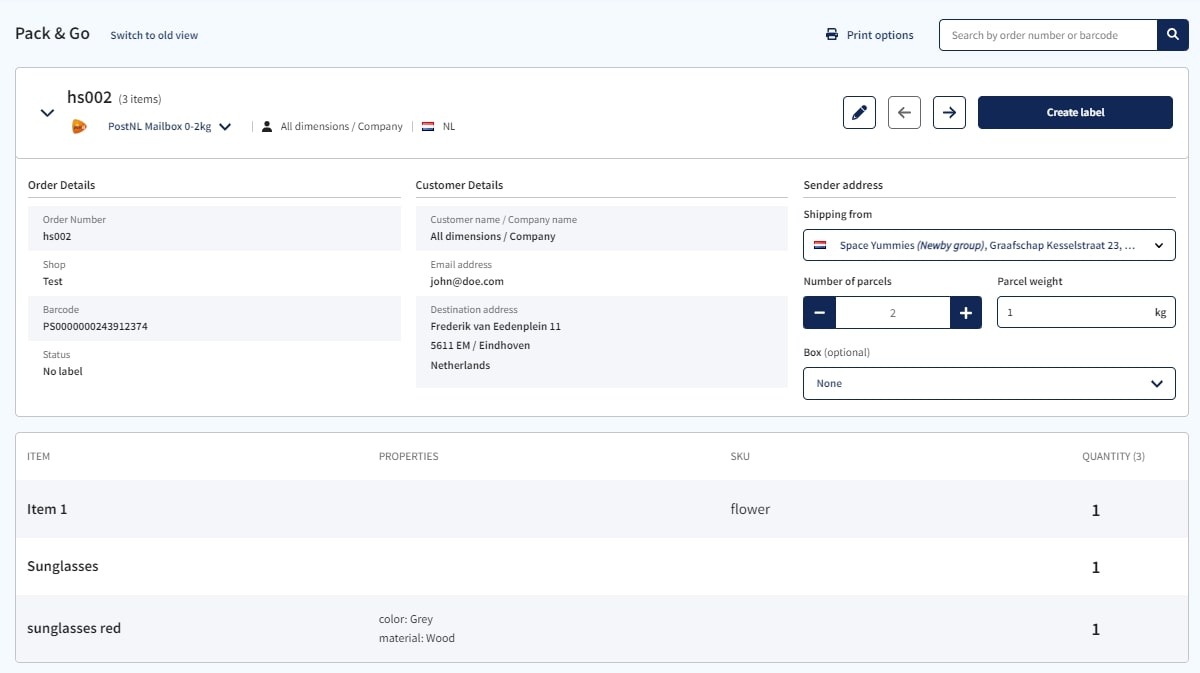Click the SKU value 'flower'

click(x=750, y=509)
